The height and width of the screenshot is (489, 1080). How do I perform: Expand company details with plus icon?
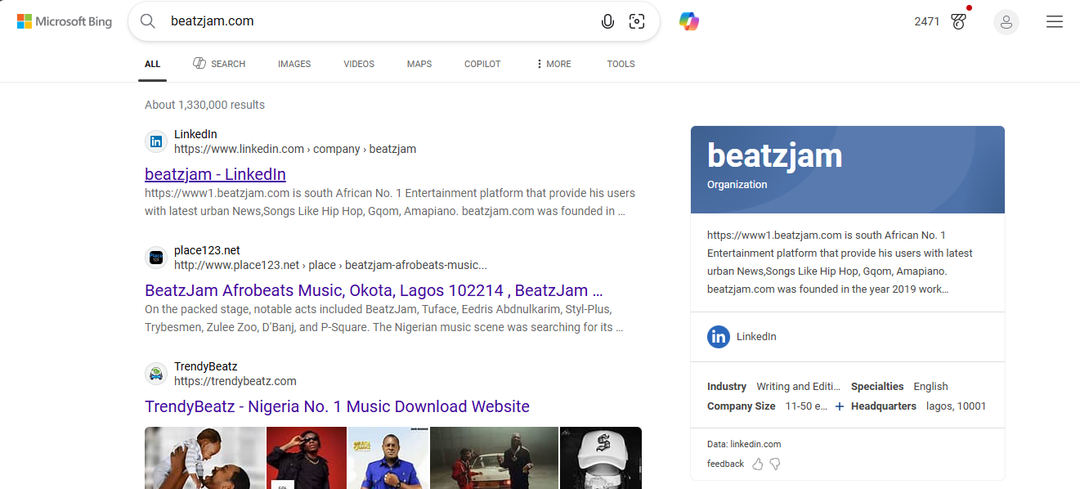(839, 407)
